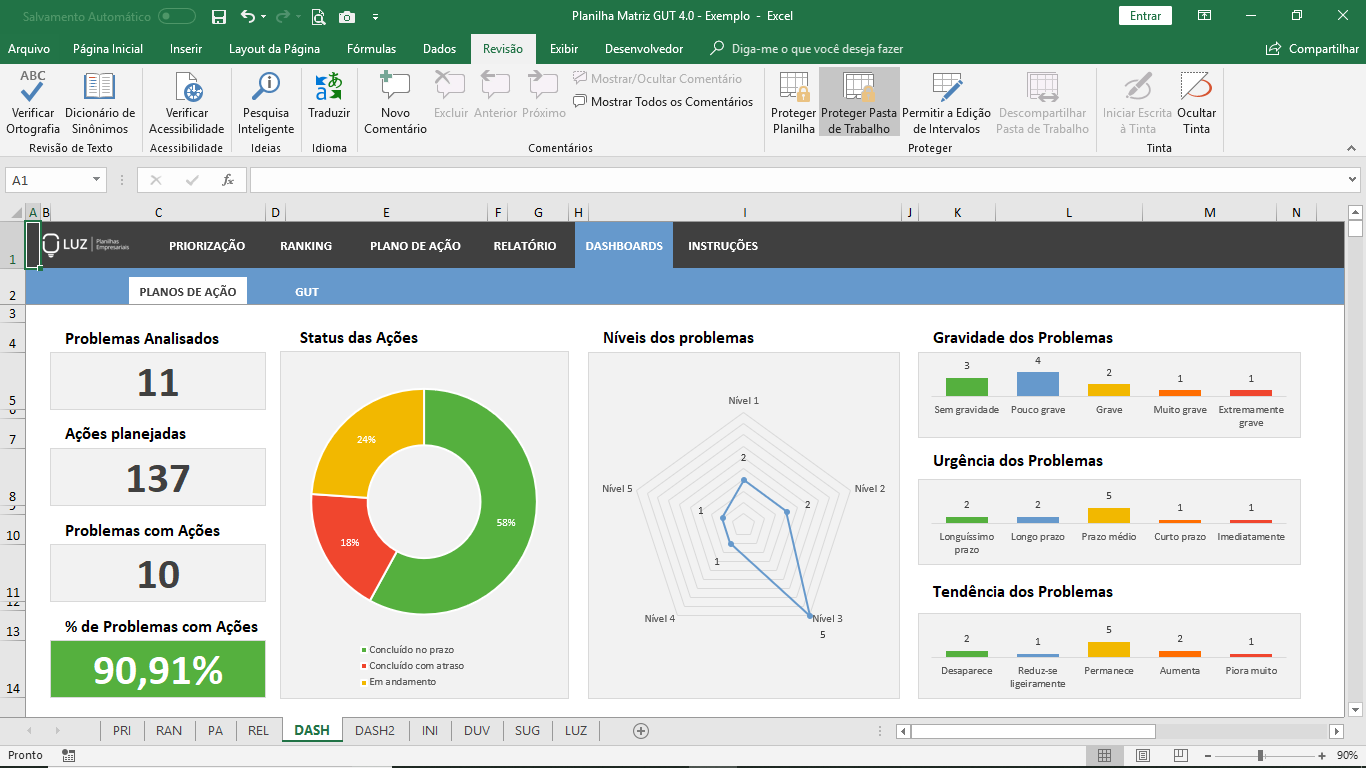Screen dimensions: 1366x768
Task: Click Verificar Ortografia spell check icon
Action: coord(33,88)
